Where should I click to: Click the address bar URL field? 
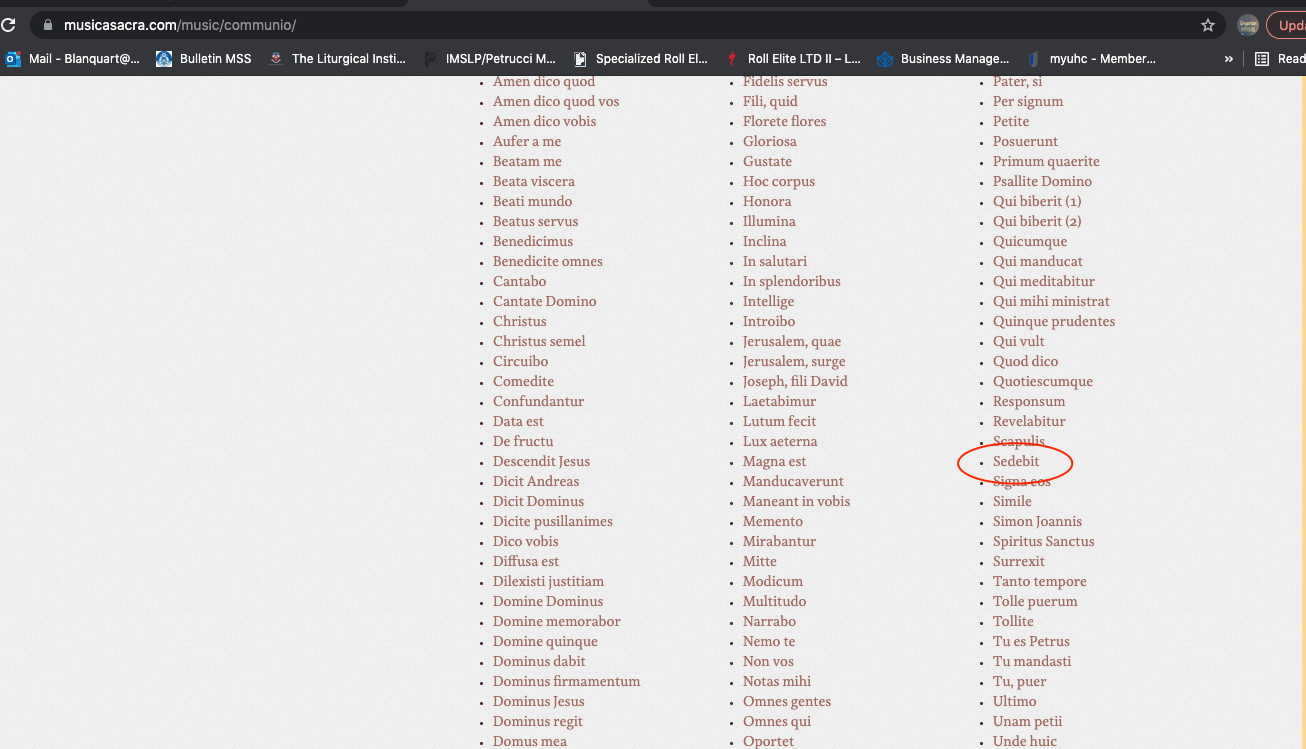pos(600,25)
